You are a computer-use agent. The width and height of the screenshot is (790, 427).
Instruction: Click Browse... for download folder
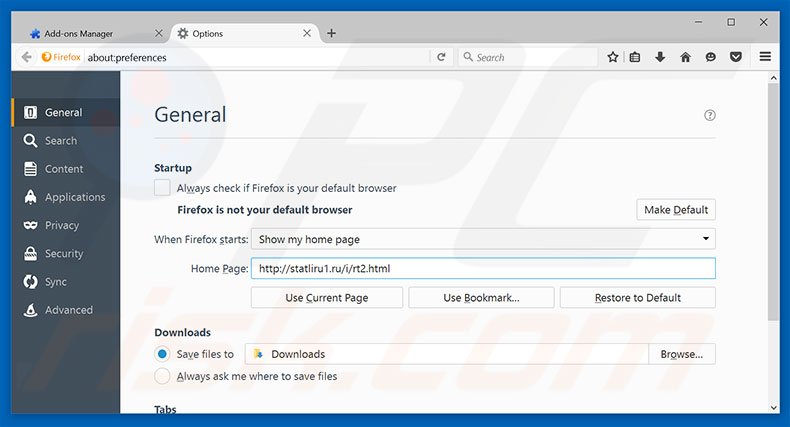coord(682,354)
